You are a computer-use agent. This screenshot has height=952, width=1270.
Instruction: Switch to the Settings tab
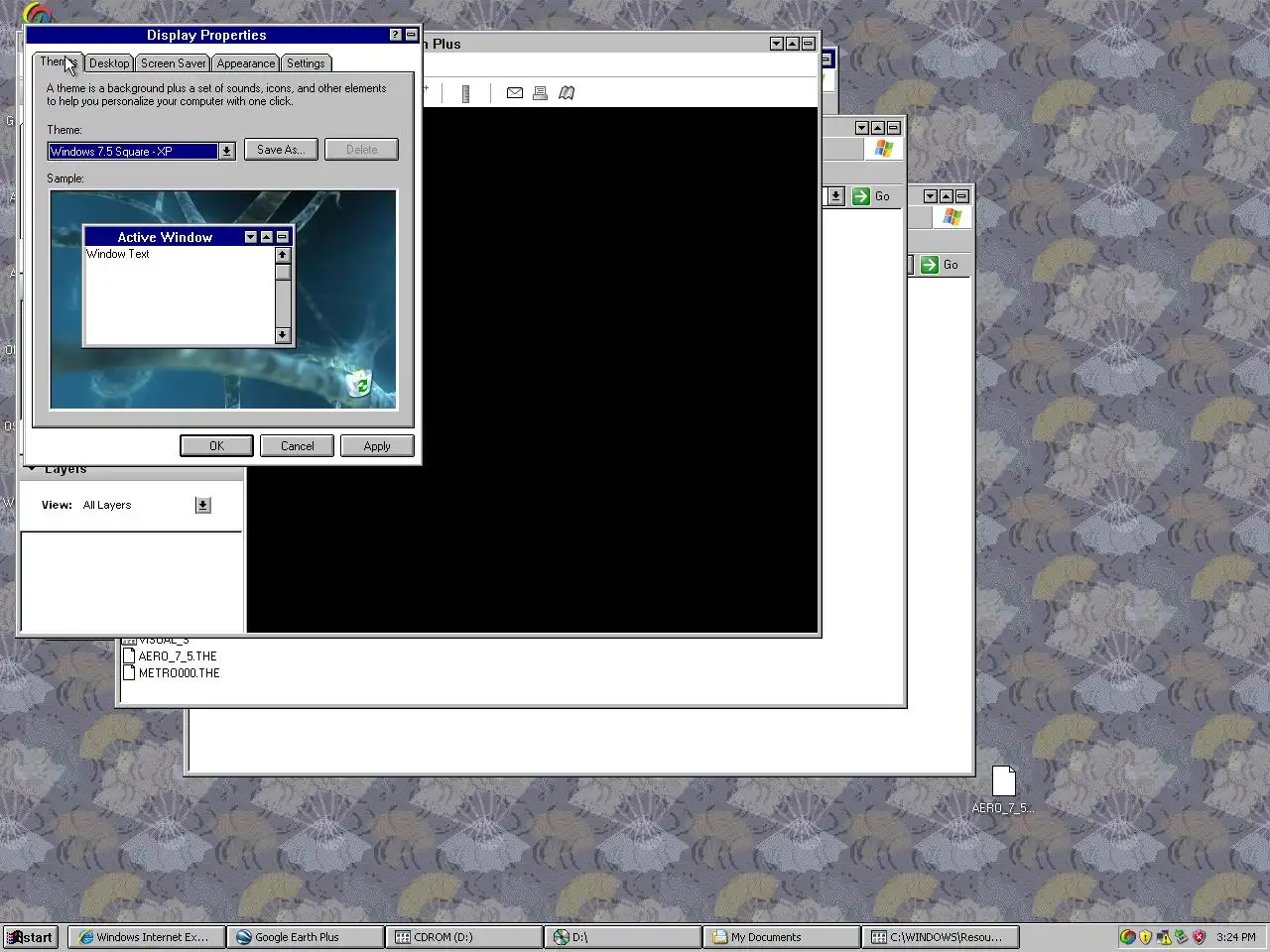click(306, 63)
